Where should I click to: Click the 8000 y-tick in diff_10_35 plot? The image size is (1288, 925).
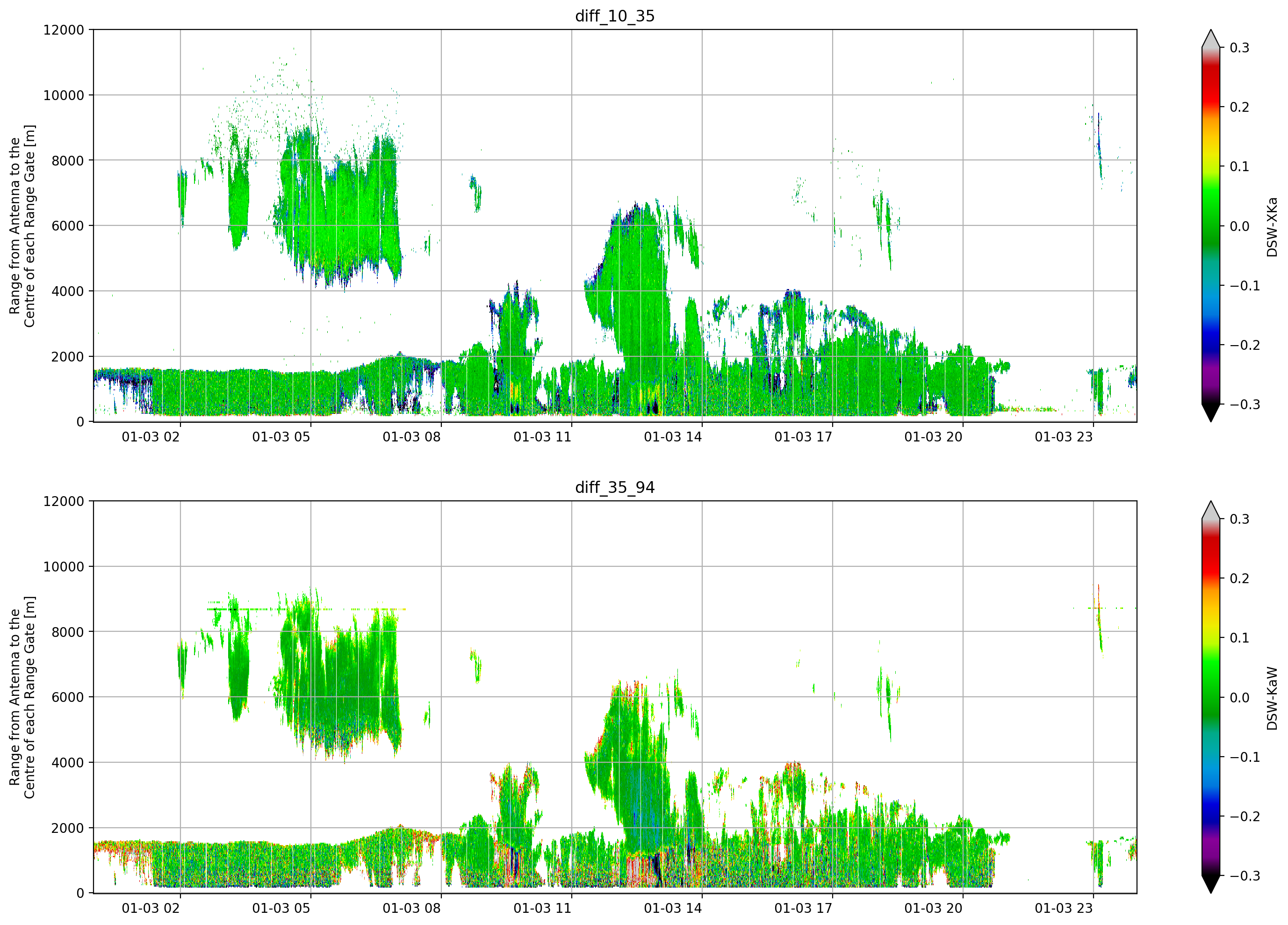(67, 160)
